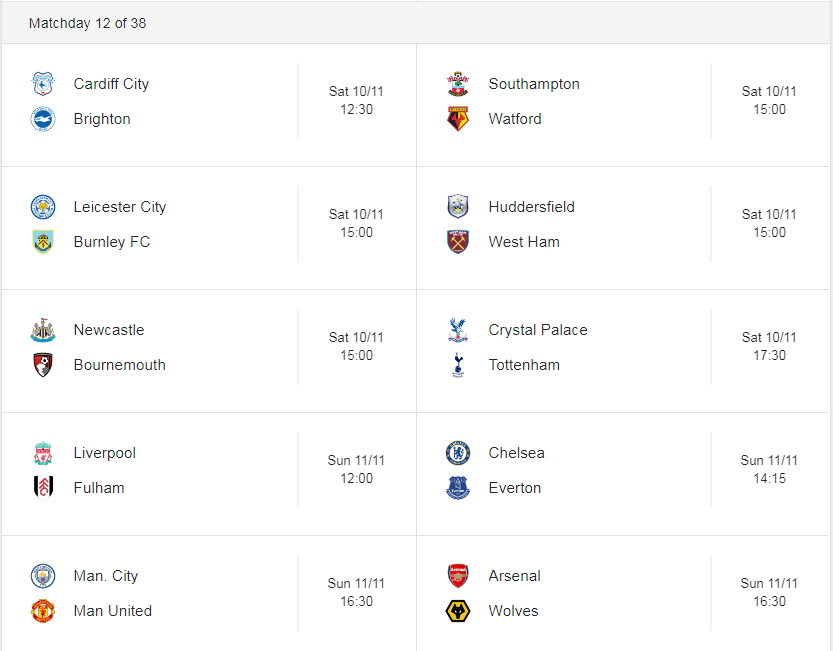Open the Crystal Palace team link

538,330
